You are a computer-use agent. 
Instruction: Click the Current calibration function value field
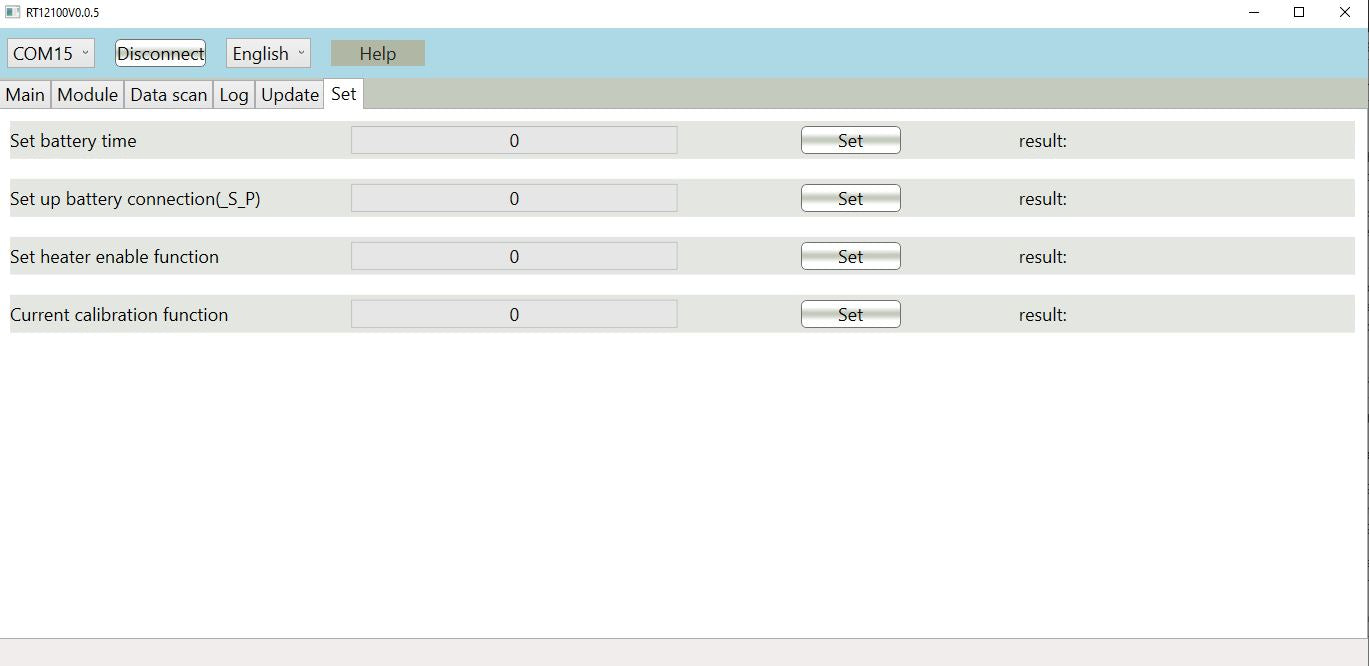point(514,315)
